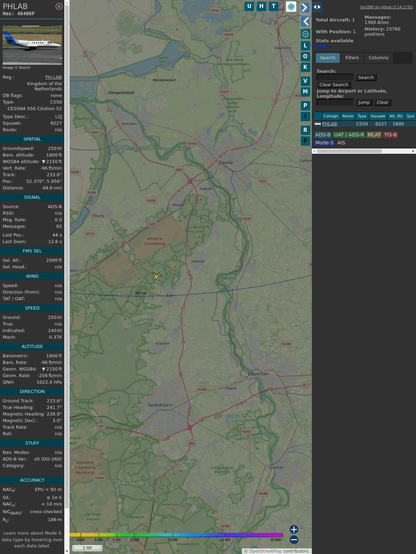Expand sidebar with right chevron arrow
The image size is (416, 554).
305,7
